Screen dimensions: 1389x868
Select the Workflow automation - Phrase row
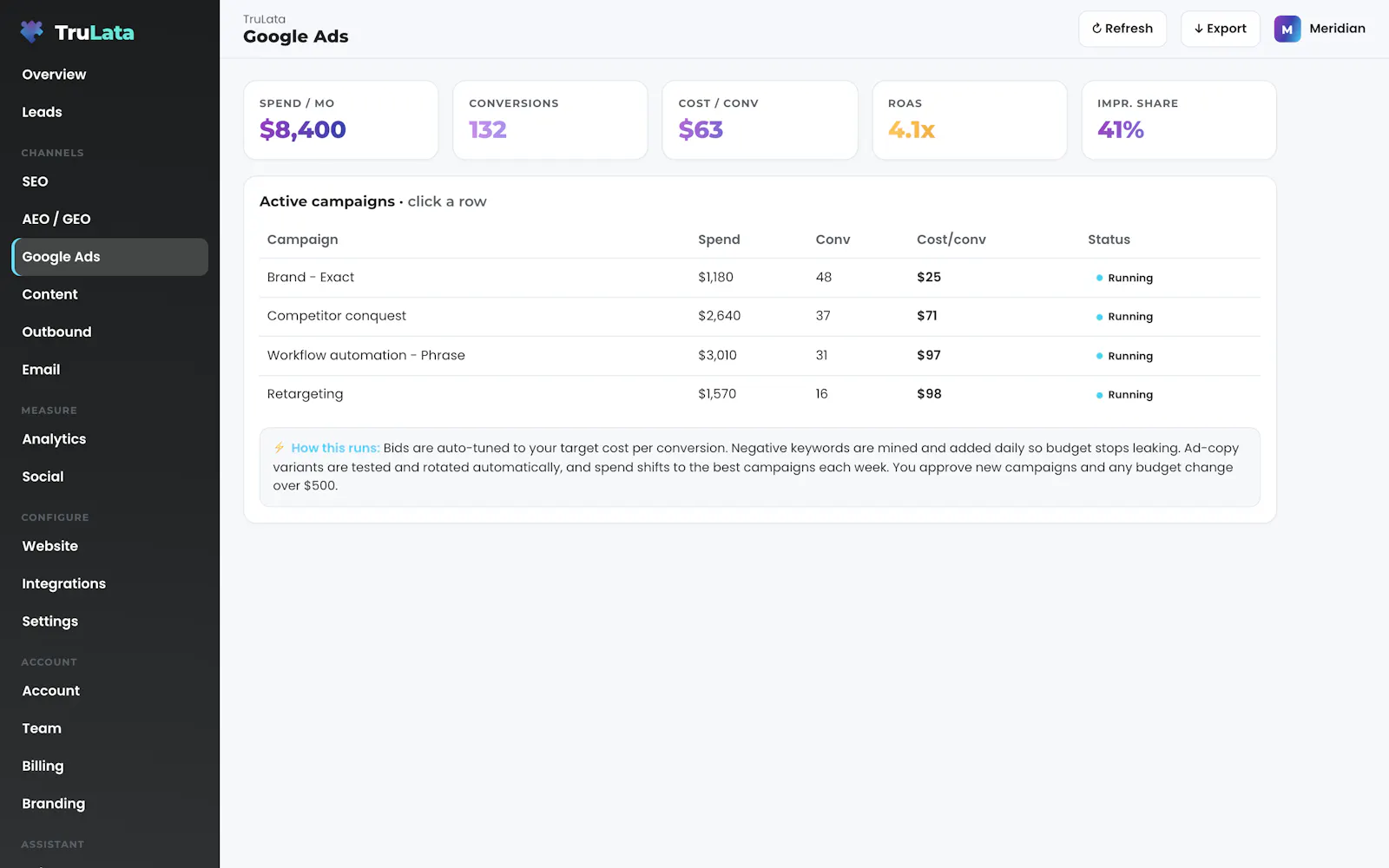[760, 355]
